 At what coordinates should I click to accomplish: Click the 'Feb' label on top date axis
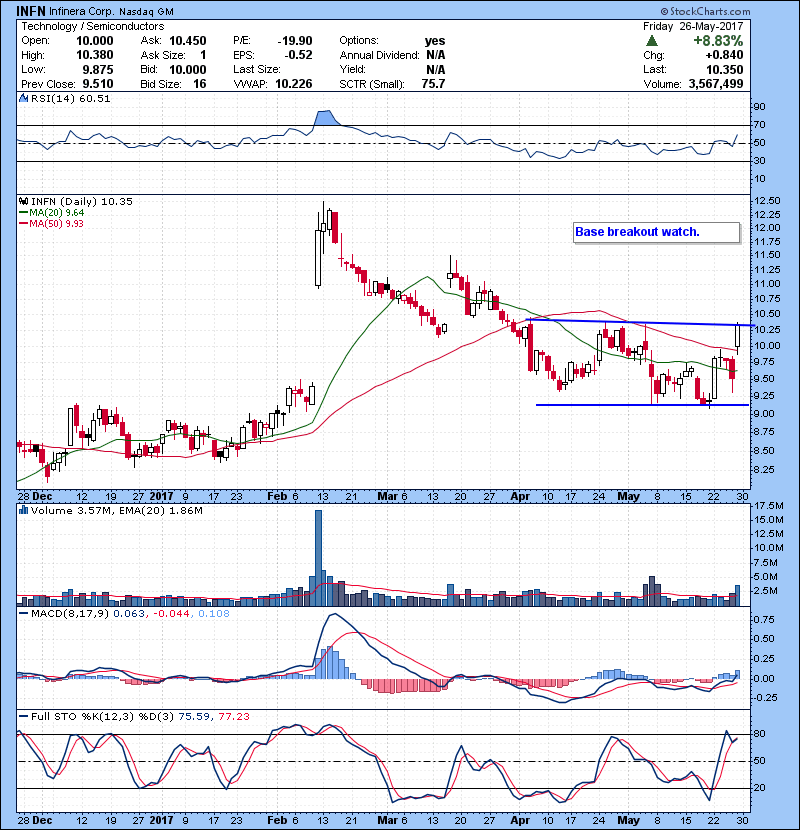pyautogui.click(x=277, y=497)
